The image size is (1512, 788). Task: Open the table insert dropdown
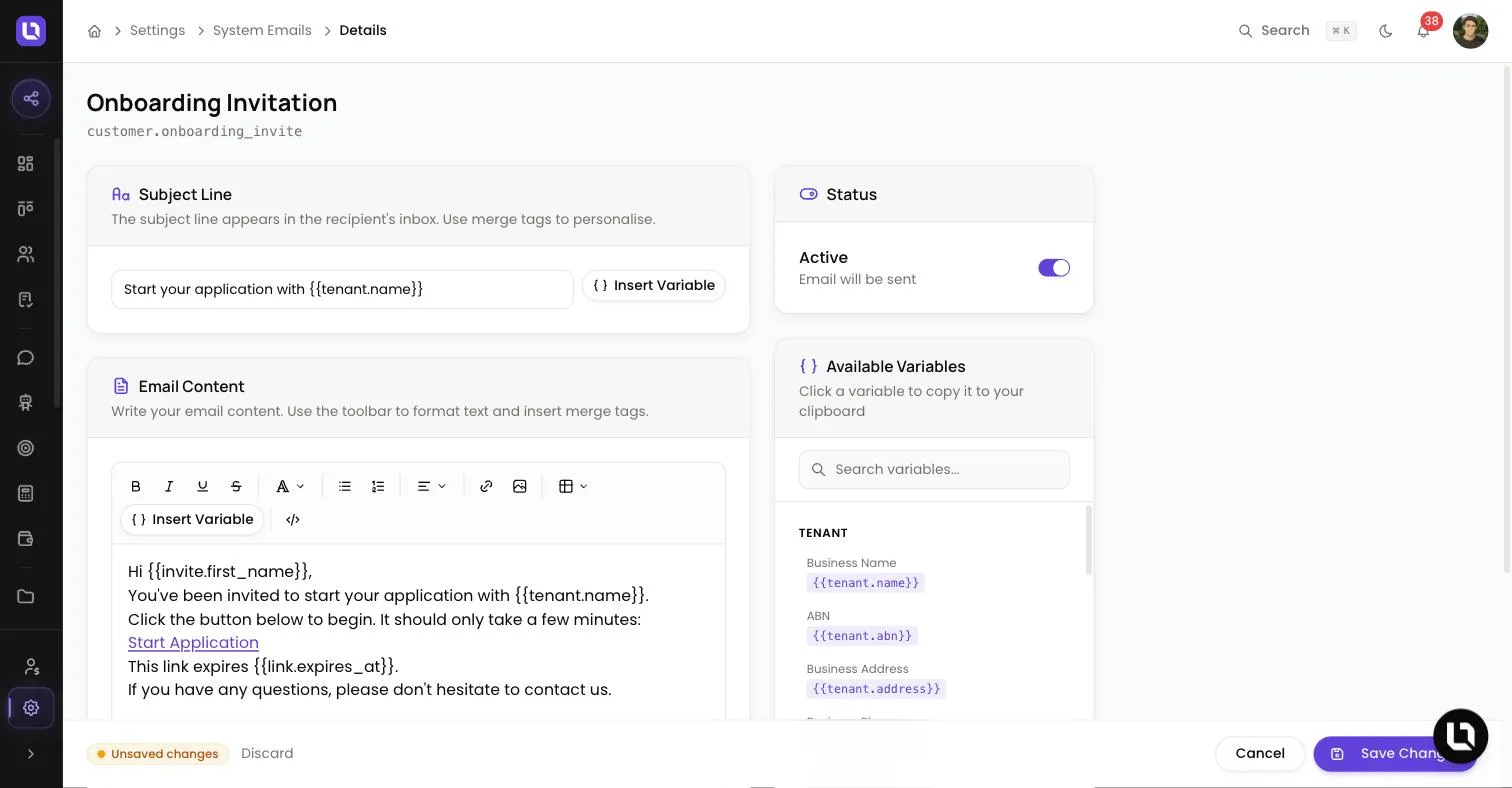pos(573,486)
